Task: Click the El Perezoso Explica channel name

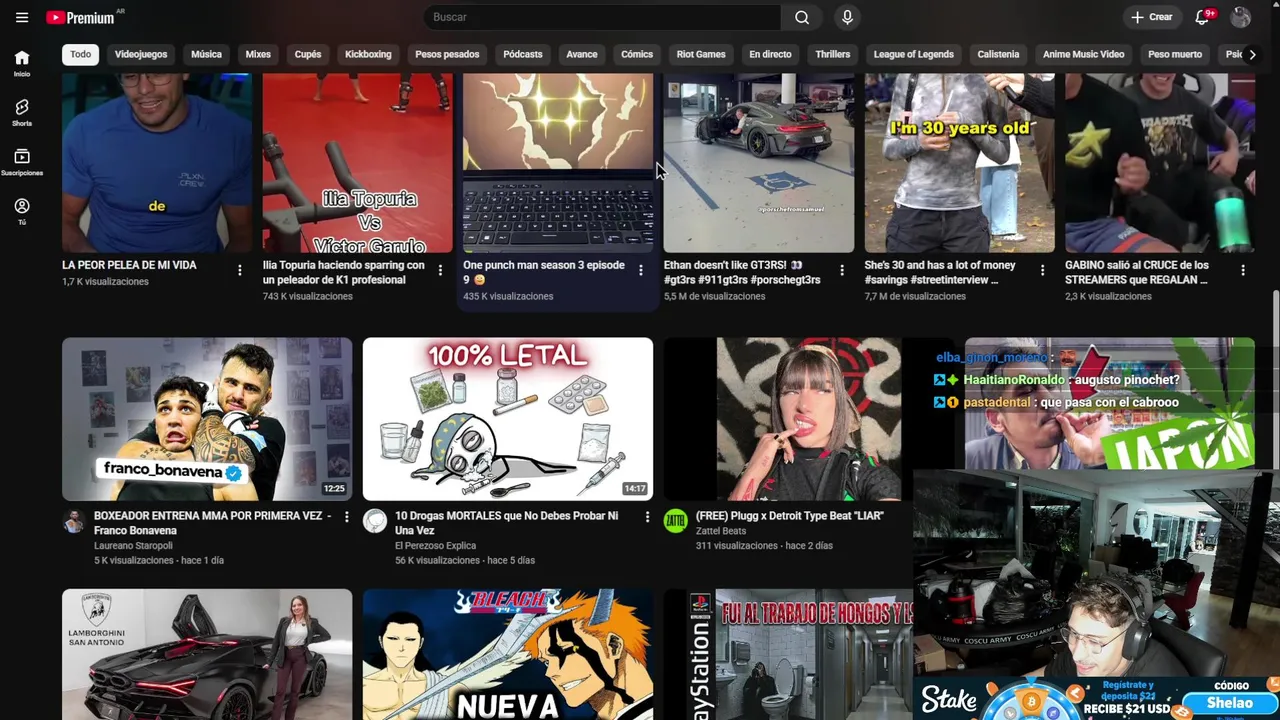Action: 435,546
